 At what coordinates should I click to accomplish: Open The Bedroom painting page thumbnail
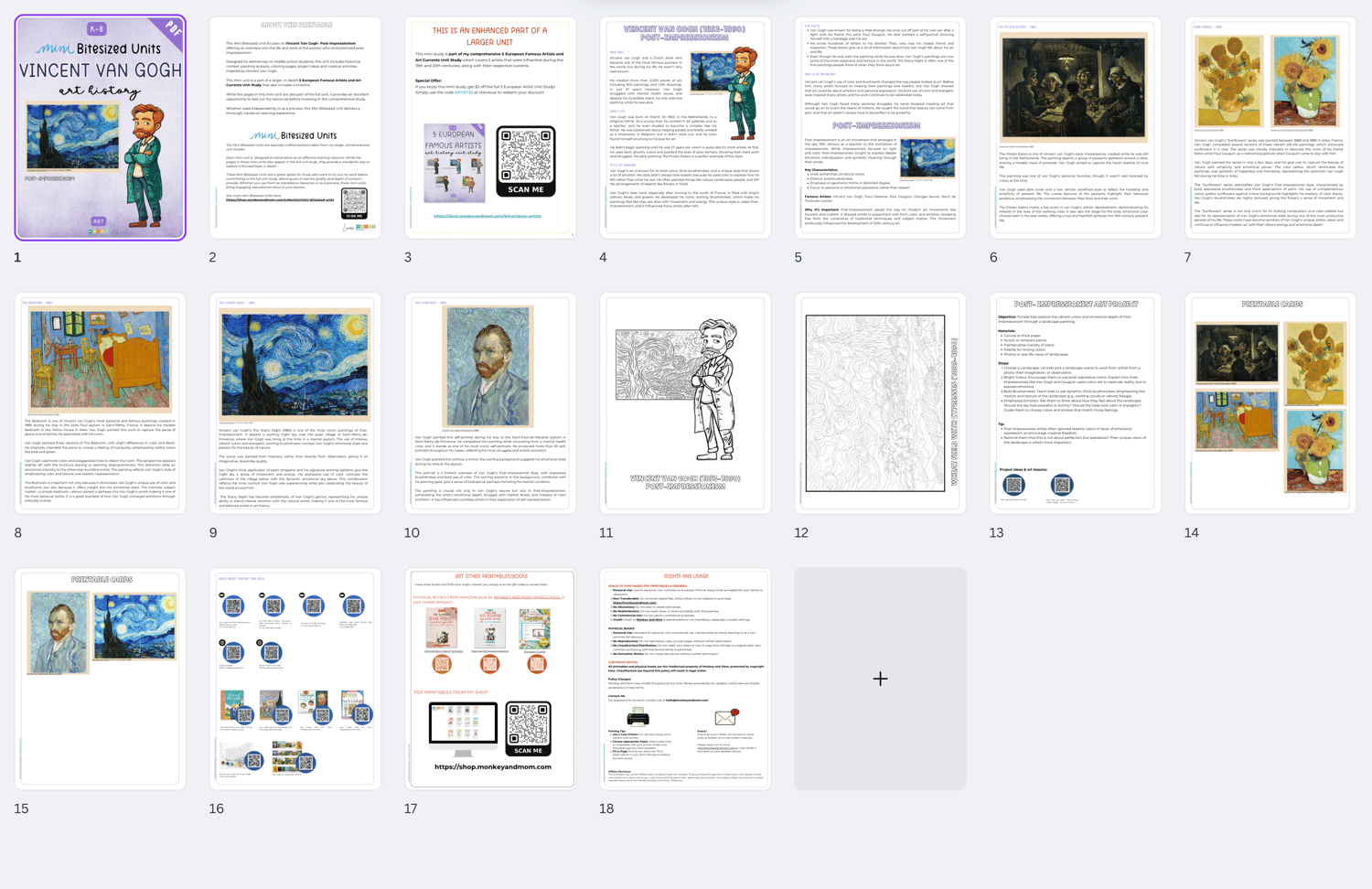(x=100, y=403)
